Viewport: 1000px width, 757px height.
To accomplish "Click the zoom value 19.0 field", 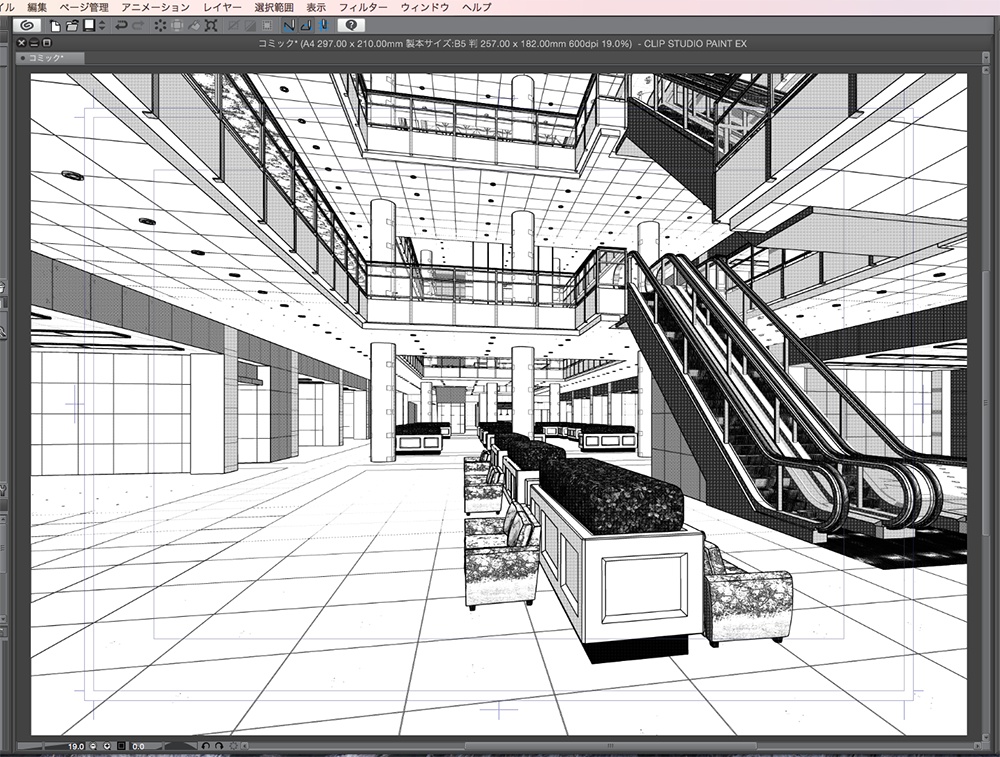I will (x=75, y=746).
